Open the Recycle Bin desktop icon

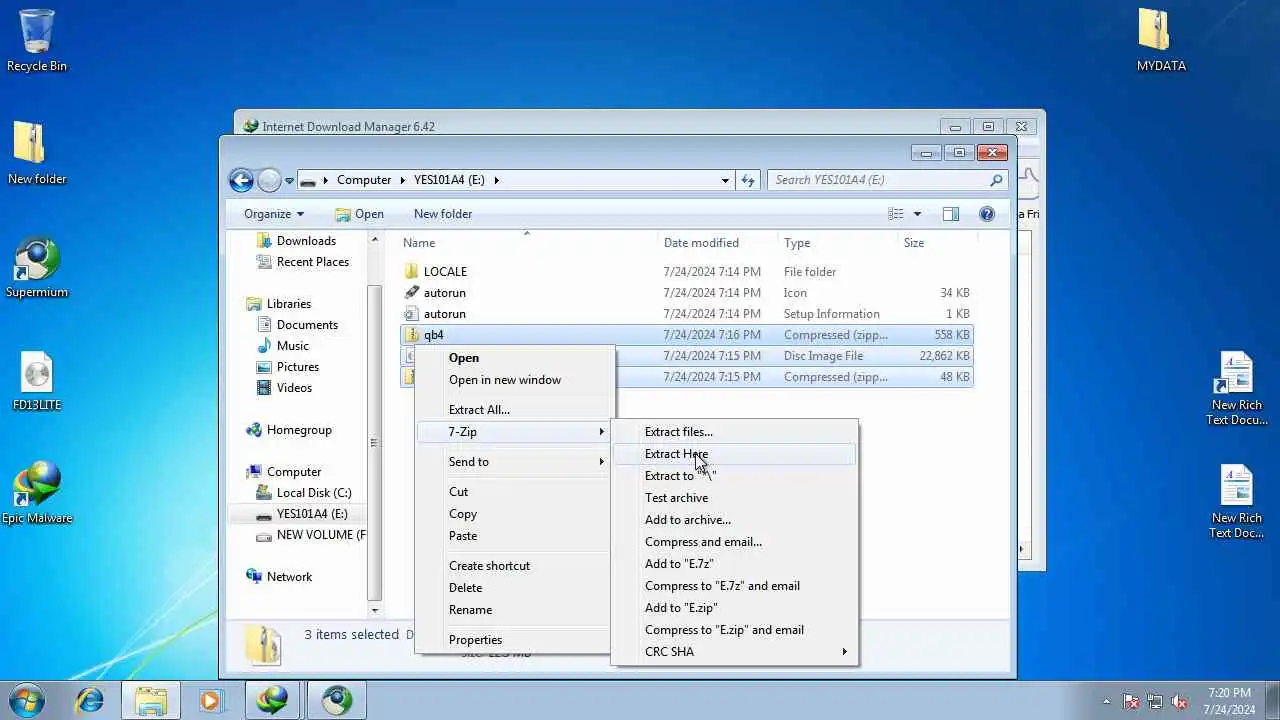[x=37, y=40]
